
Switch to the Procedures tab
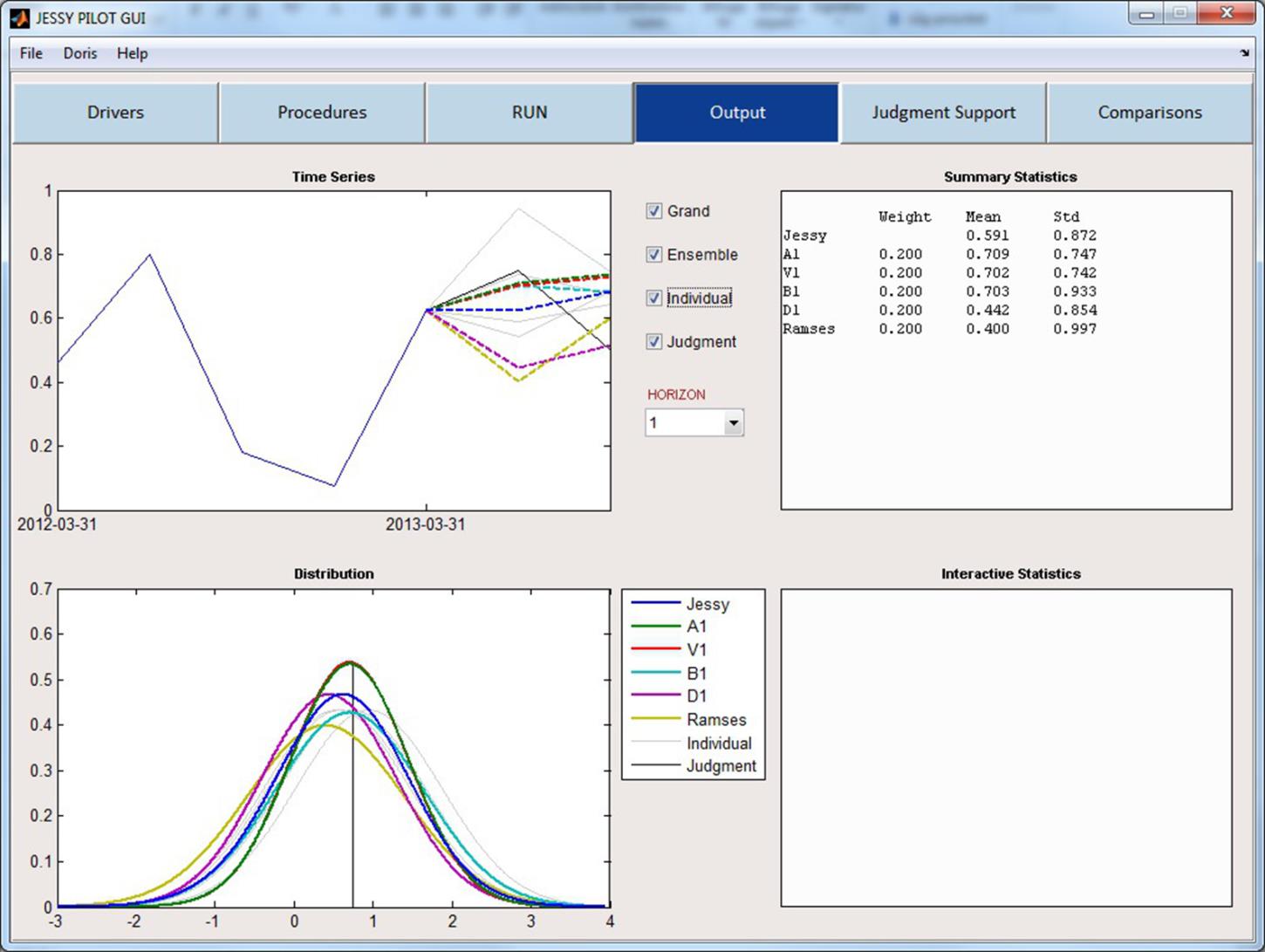point(322,113)
